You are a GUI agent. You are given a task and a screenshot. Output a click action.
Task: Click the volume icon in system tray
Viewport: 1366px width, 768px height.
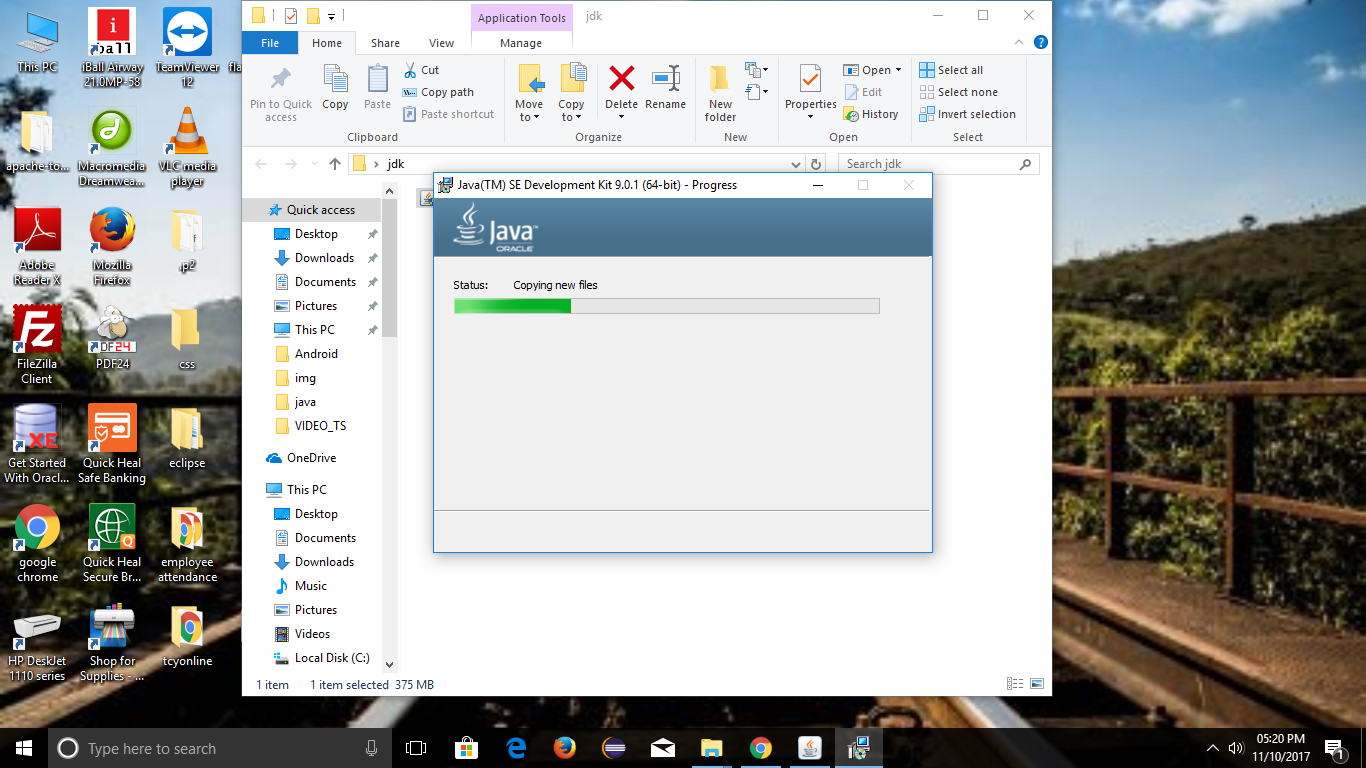1235,748
